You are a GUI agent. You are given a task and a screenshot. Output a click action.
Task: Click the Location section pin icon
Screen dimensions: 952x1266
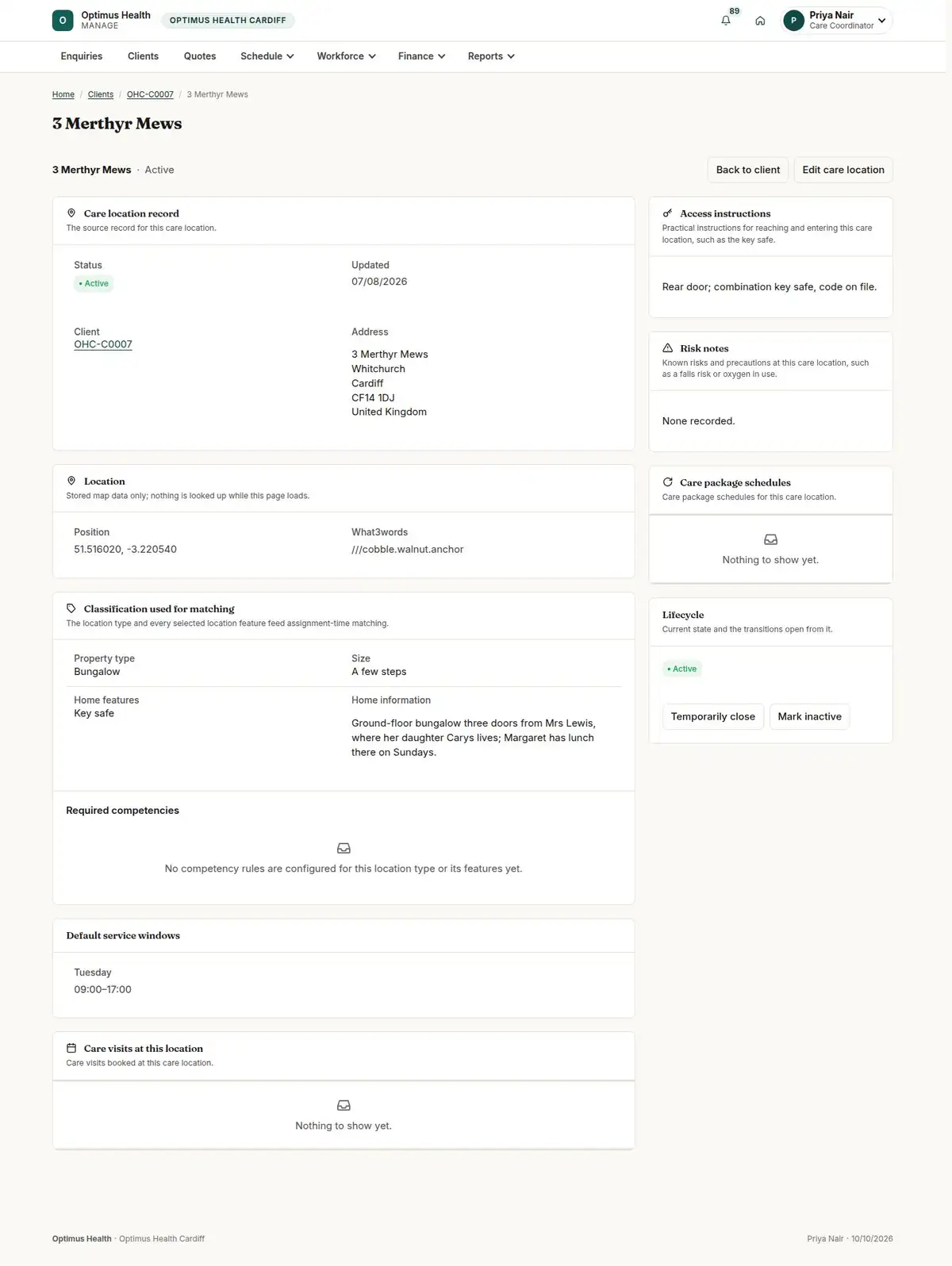coord(71,481)
